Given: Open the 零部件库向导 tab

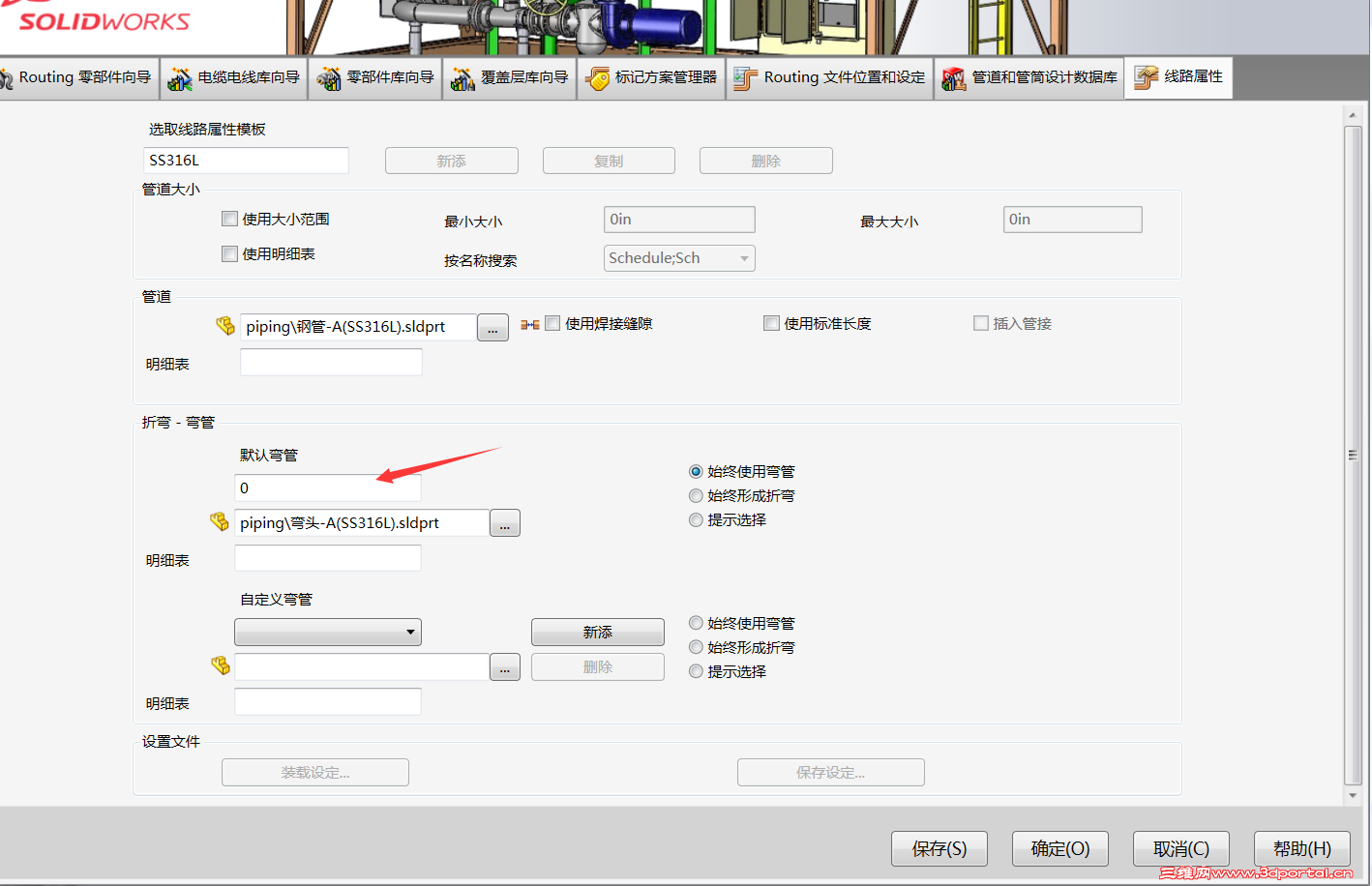Looking at the screenshot, I should click(375, 78).
